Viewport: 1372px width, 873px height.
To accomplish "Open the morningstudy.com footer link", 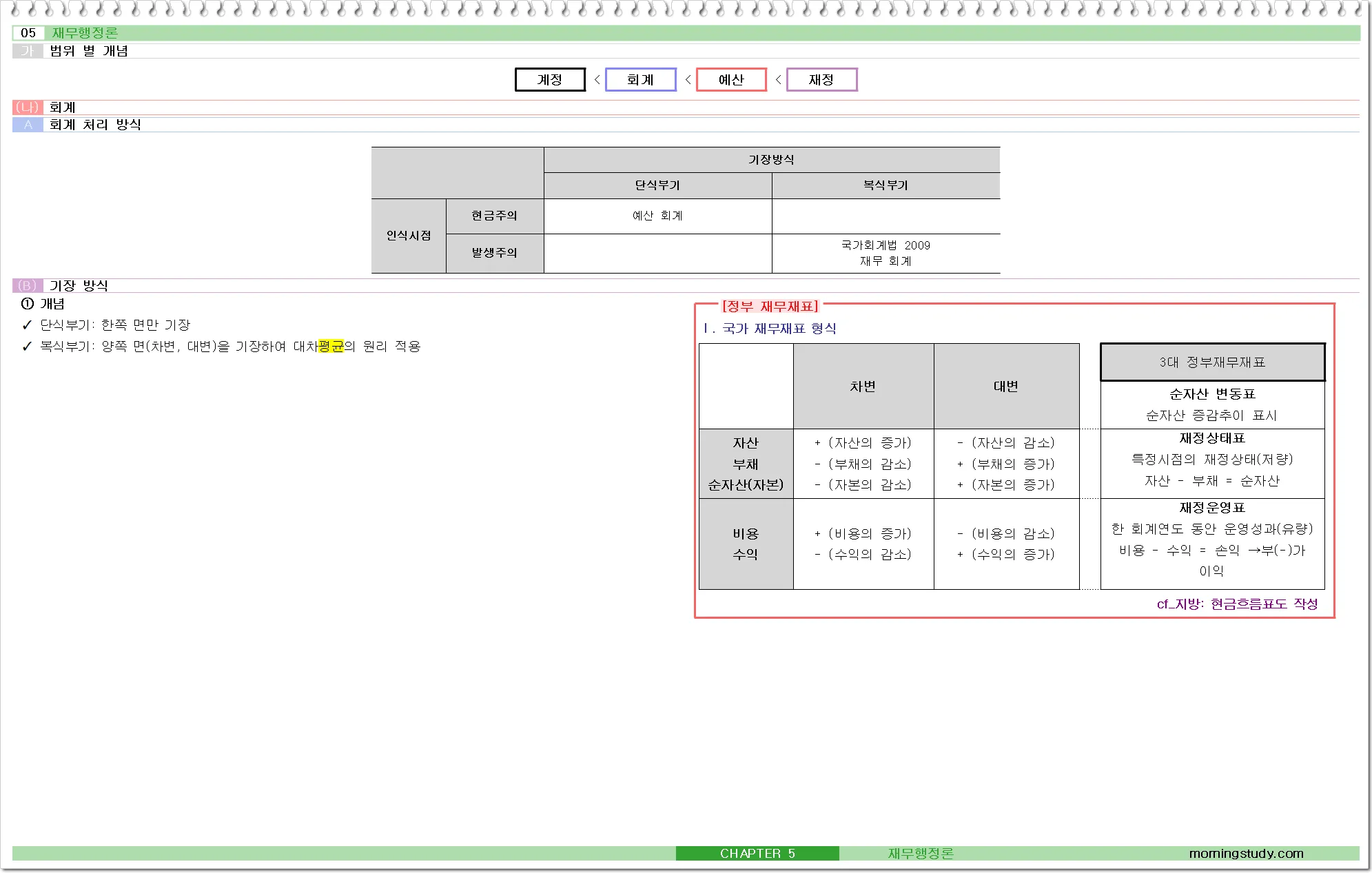I will (1246, 853).
